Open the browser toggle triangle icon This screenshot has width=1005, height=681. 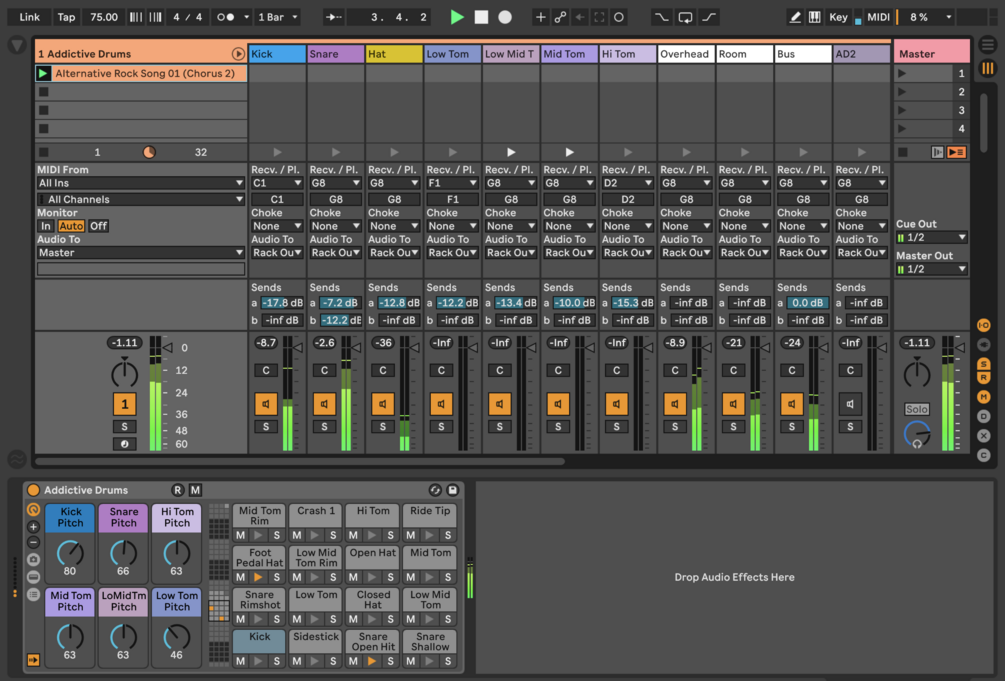(x=17, y=46)
